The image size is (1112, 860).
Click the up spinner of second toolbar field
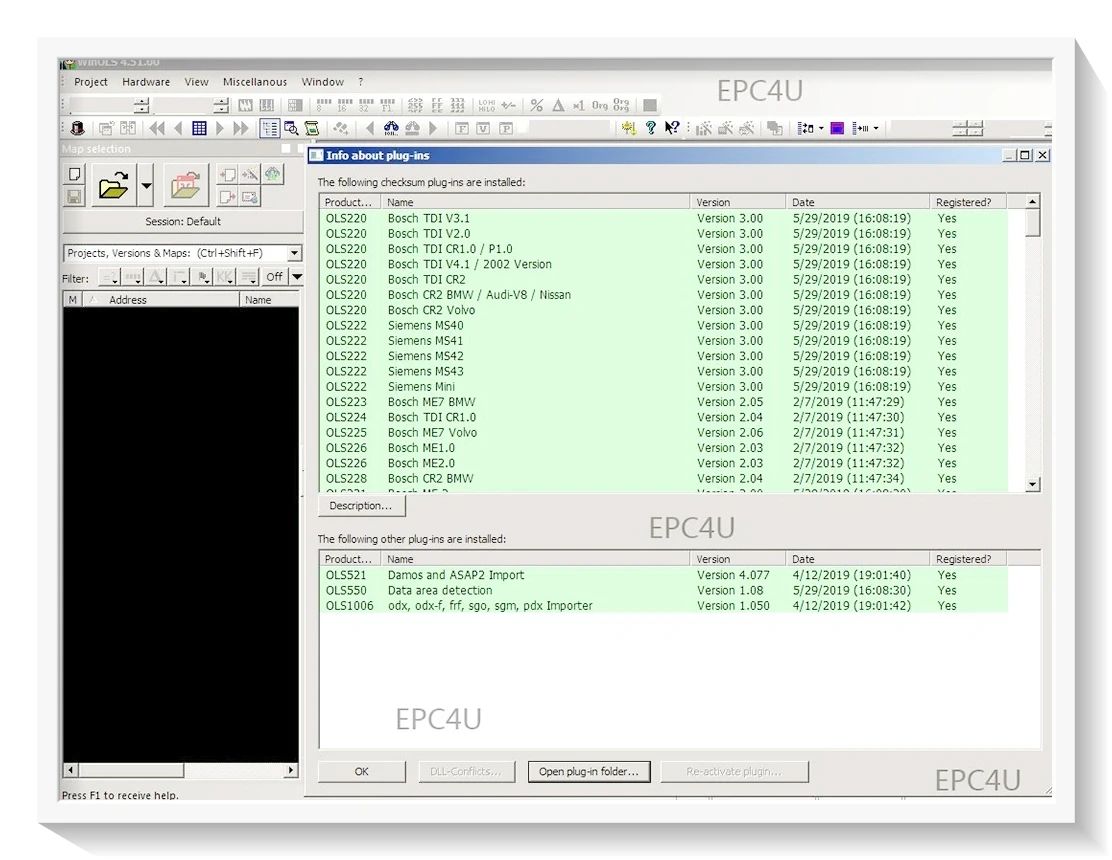click(x=221, y=101)
